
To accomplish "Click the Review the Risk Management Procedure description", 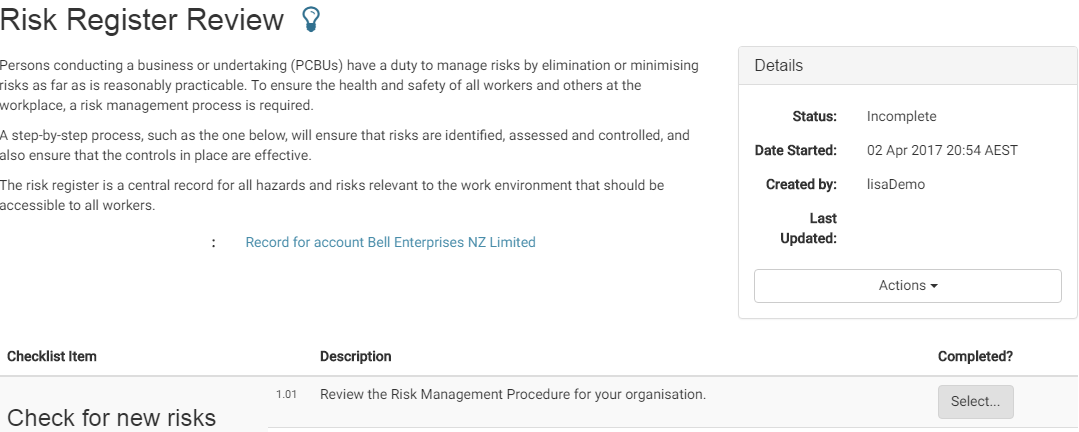I will (513, 395).
